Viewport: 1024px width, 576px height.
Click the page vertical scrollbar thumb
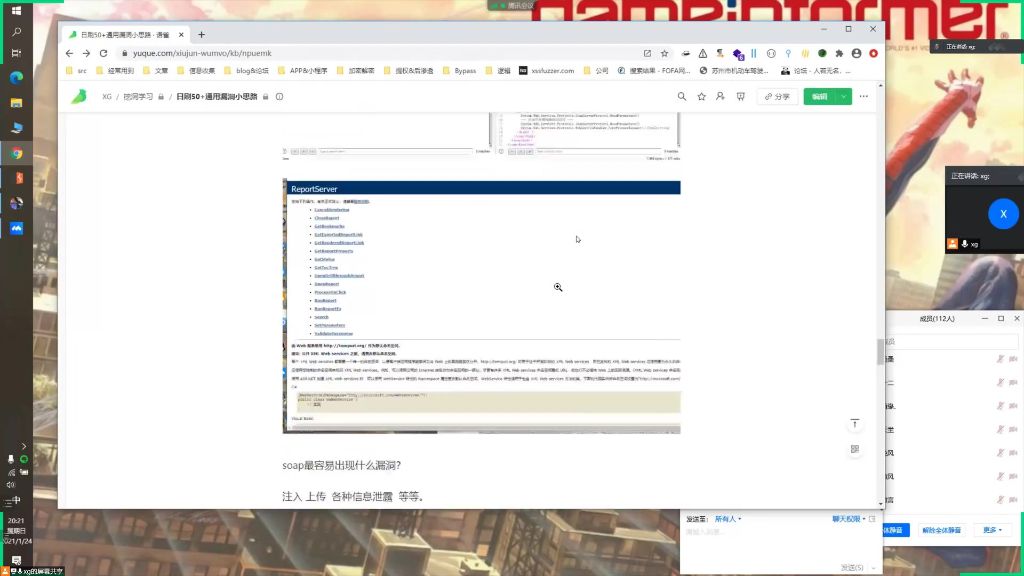click(880, 353)
